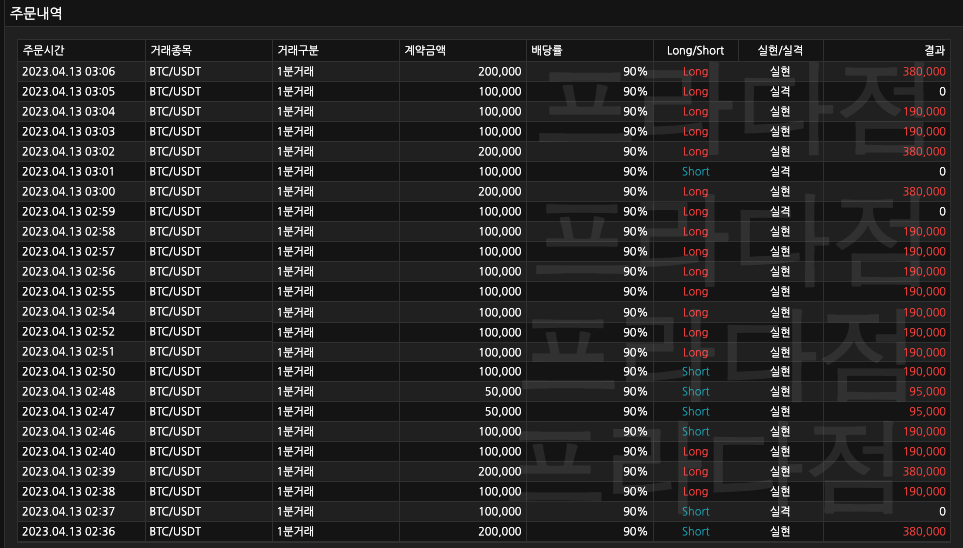Click the 거래종목 column header

[x=171, y=50]
